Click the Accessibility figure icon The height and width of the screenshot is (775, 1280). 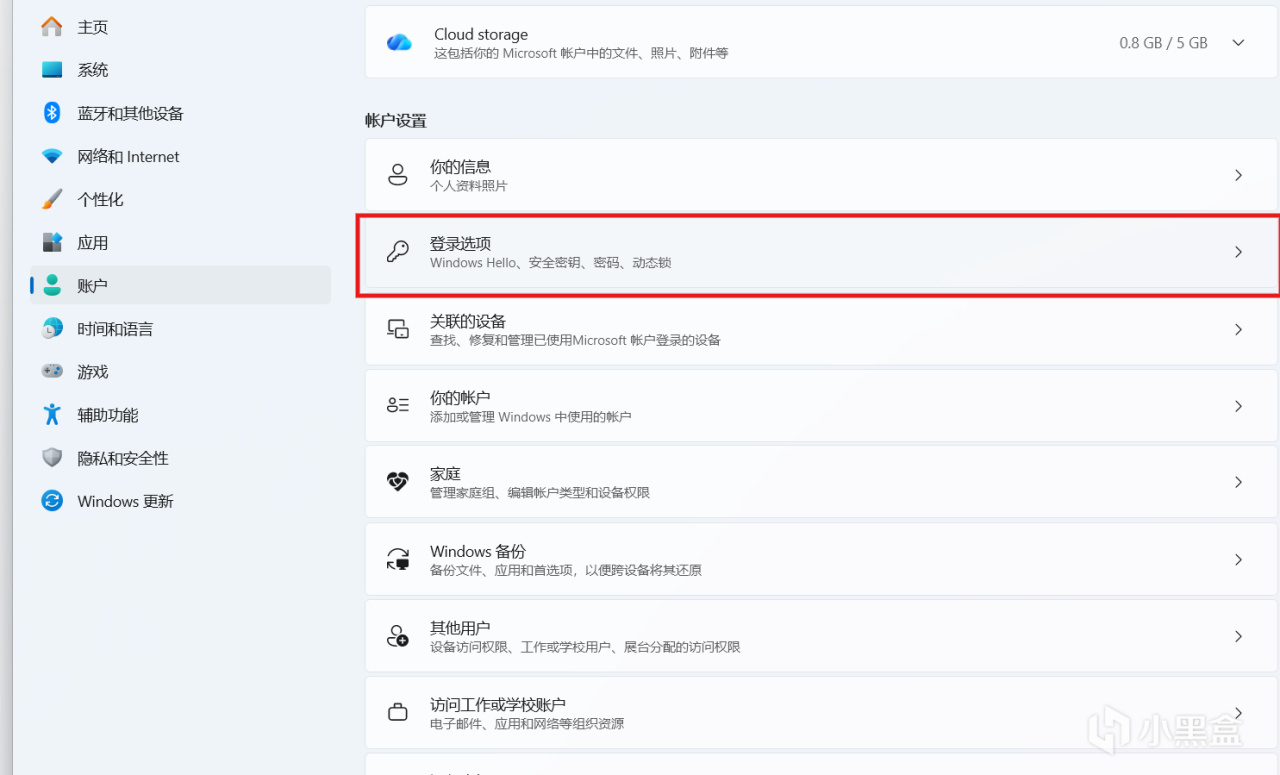(52, 414)
